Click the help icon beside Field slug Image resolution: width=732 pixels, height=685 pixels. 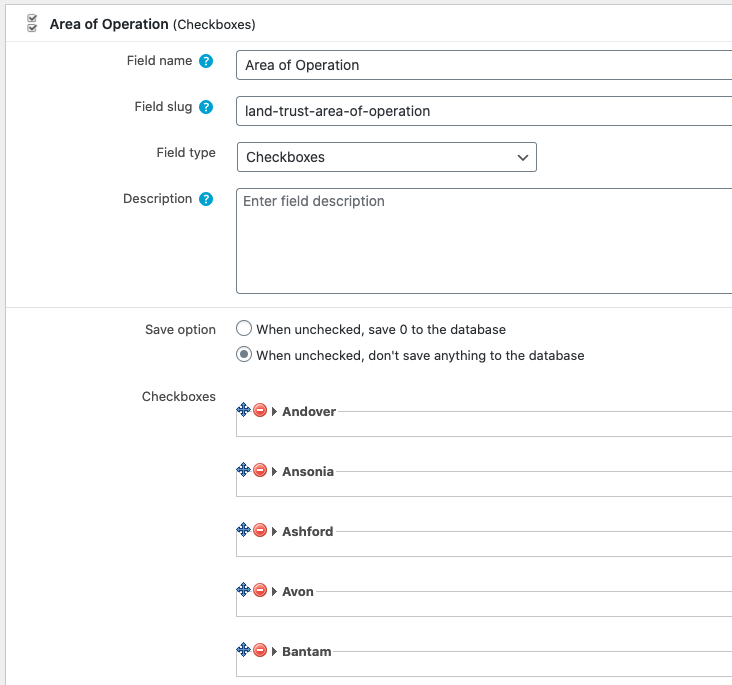pos(206,107)
